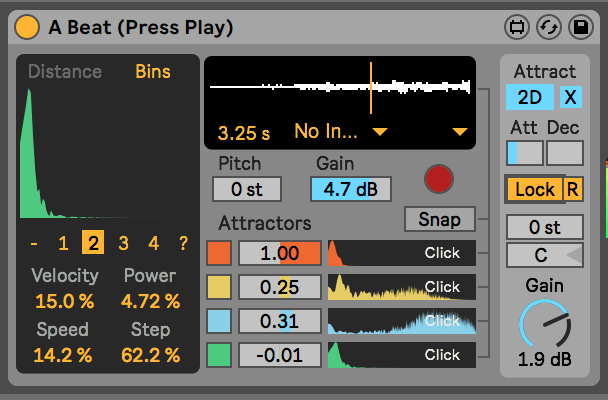
Task: Click the R button beside Lock
Action: (x=573, y=188)
